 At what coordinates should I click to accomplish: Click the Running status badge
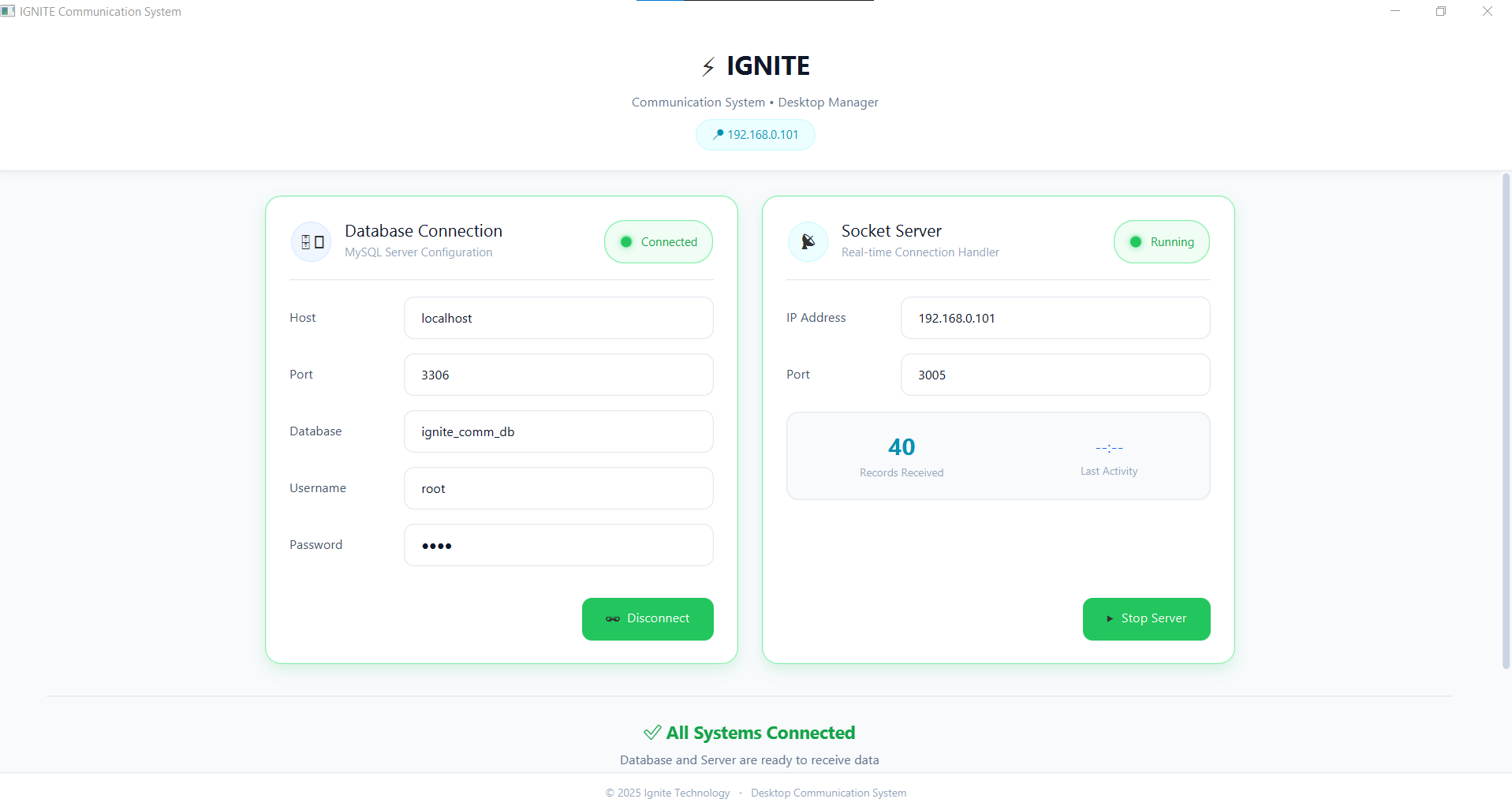pyautogui.click(x=1161, y=242)
